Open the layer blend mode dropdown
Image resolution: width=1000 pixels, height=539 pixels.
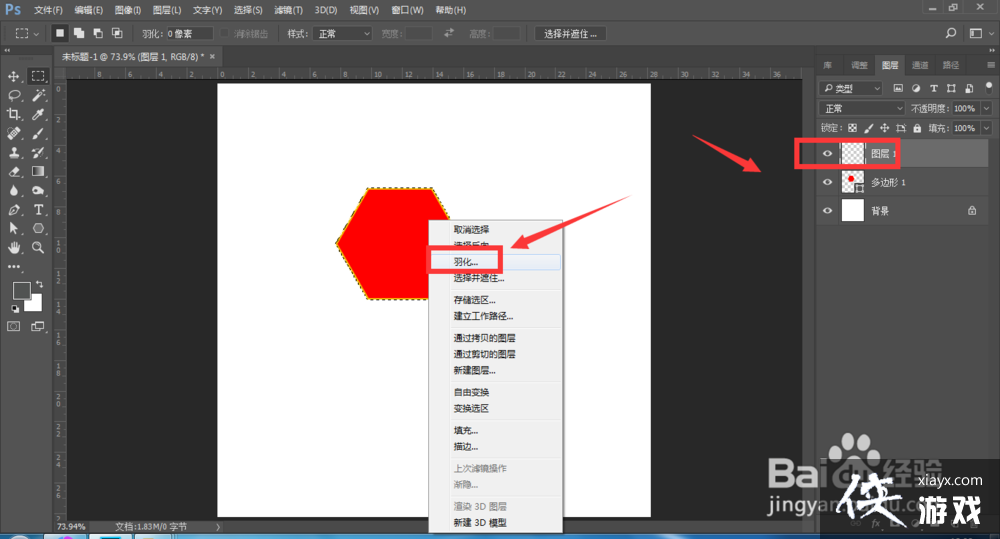[x=861, y=108]
